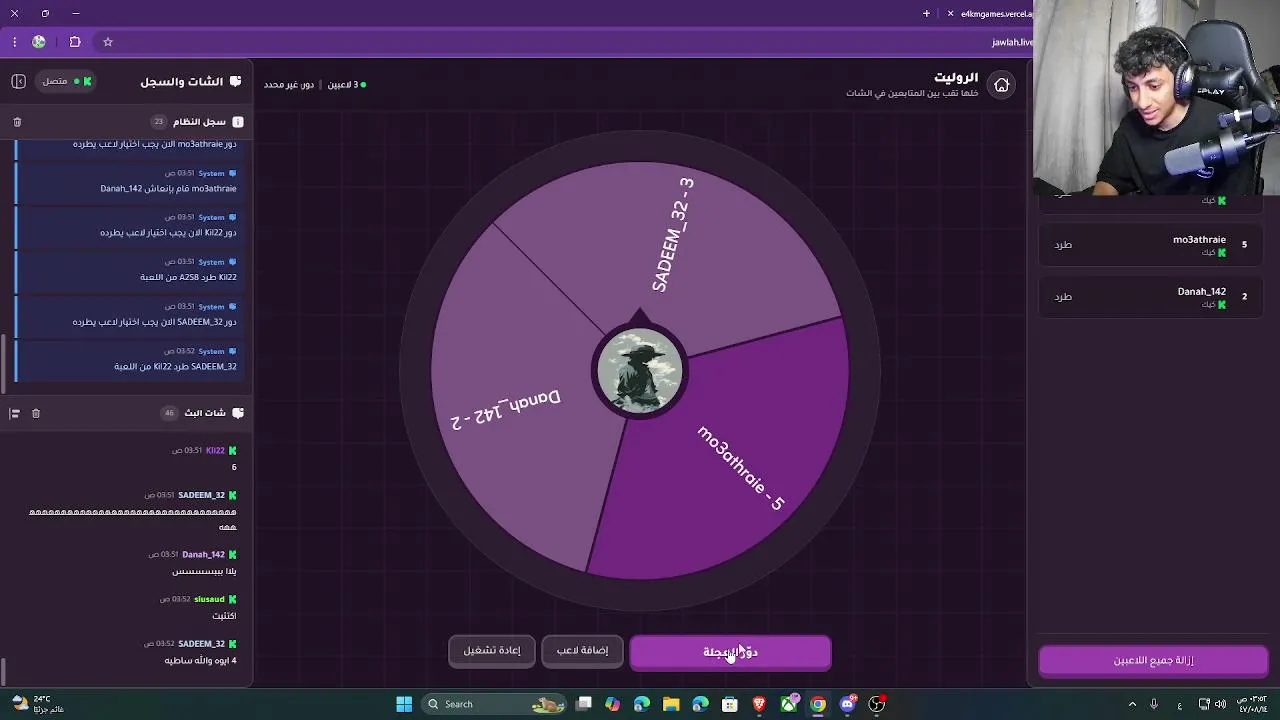The width and height of the screenshot is (1280, 720).
Task: Open browser extensions puzzle icon
Action: [x=75, y=42]
